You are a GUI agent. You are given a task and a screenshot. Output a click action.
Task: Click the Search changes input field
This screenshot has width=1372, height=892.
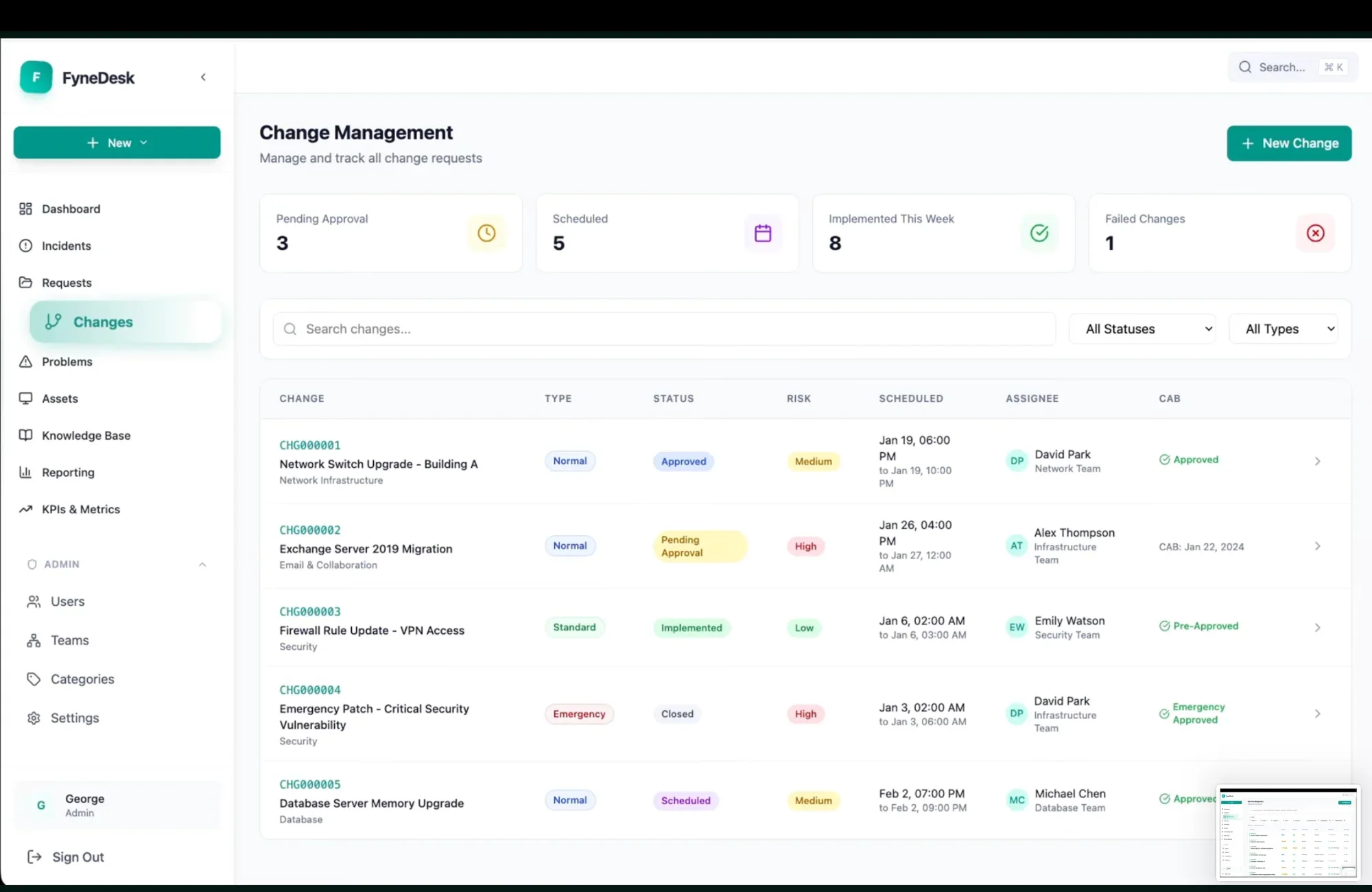664,329
